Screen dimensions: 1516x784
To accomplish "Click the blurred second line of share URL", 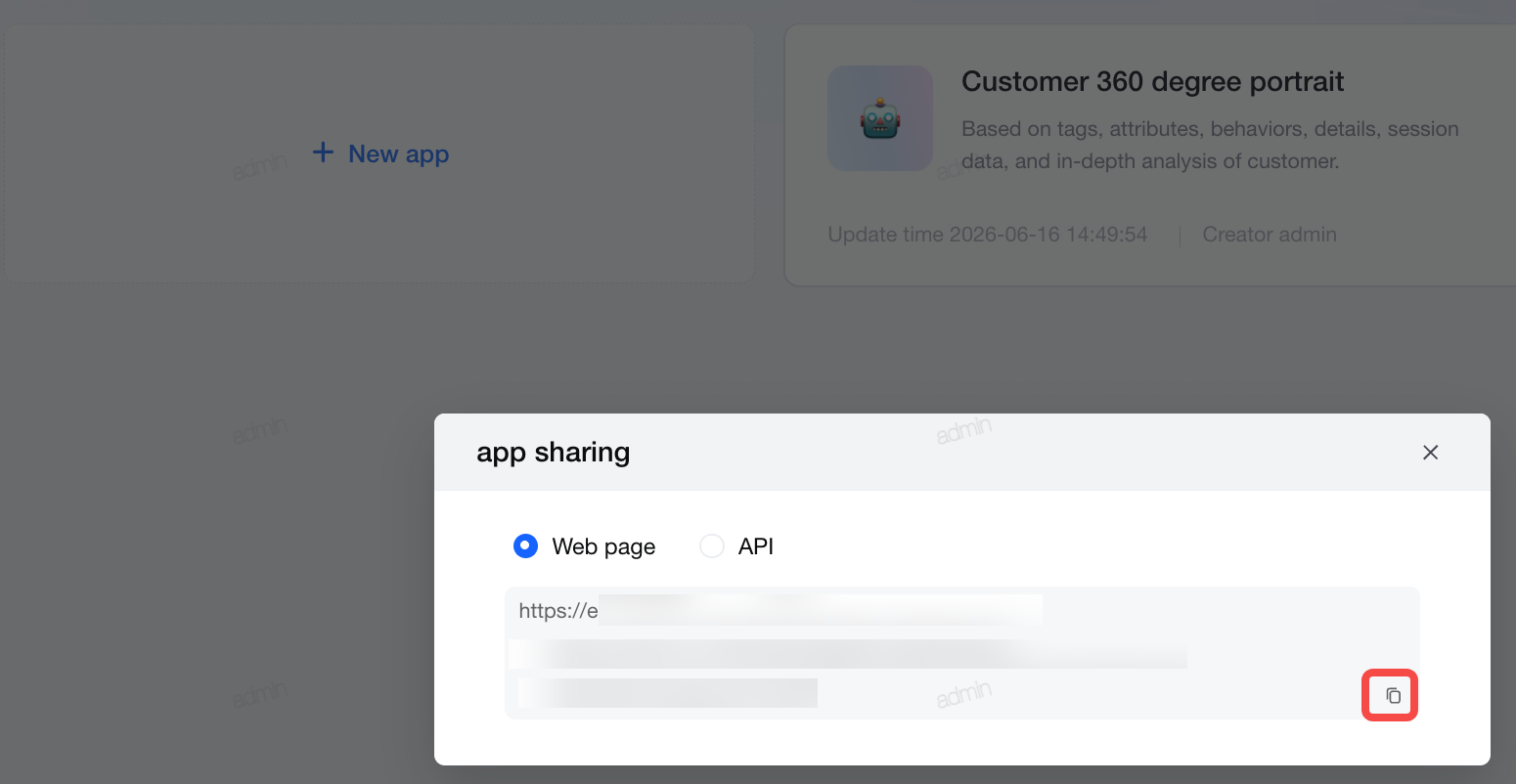I will [x=848, y=654].
